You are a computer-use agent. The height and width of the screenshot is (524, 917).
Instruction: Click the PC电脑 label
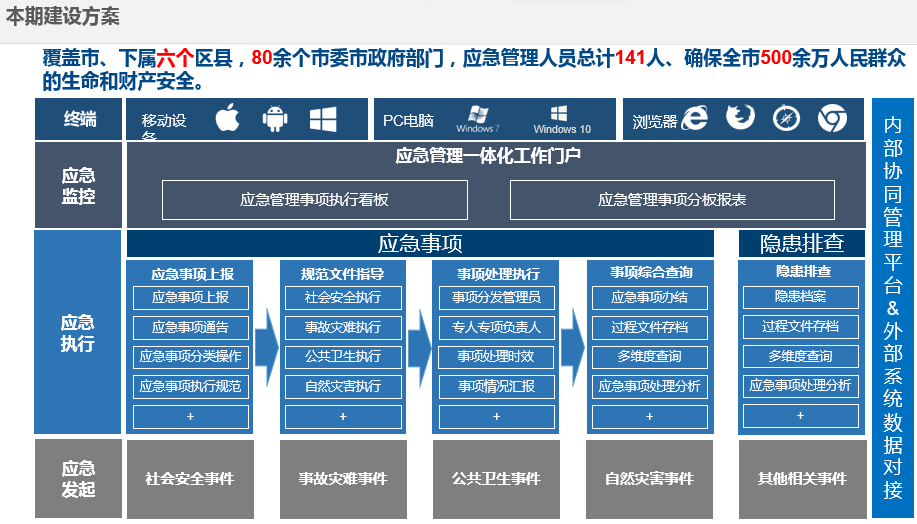[408, 120]
